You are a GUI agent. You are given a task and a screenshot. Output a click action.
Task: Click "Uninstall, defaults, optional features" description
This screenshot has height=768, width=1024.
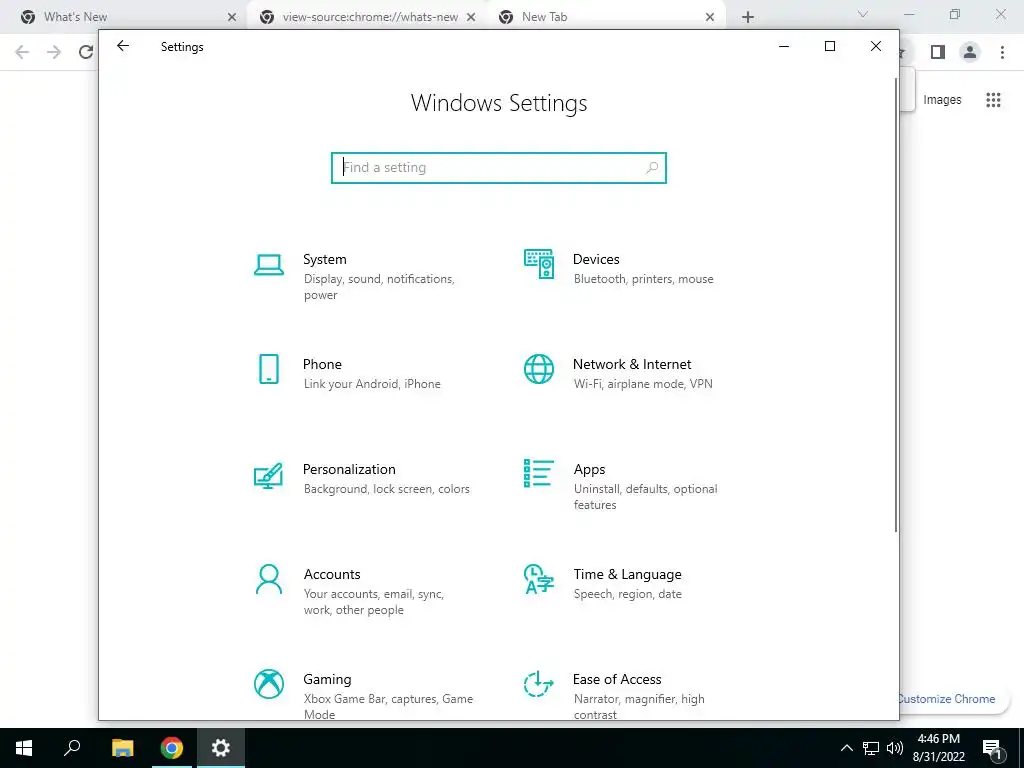[645, 497]
